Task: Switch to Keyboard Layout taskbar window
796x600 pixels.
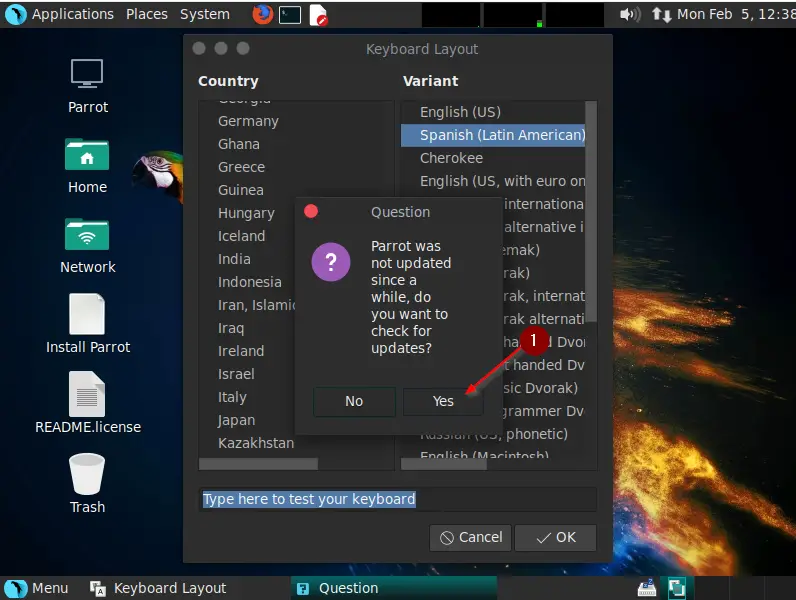Action: pos(158,588)
